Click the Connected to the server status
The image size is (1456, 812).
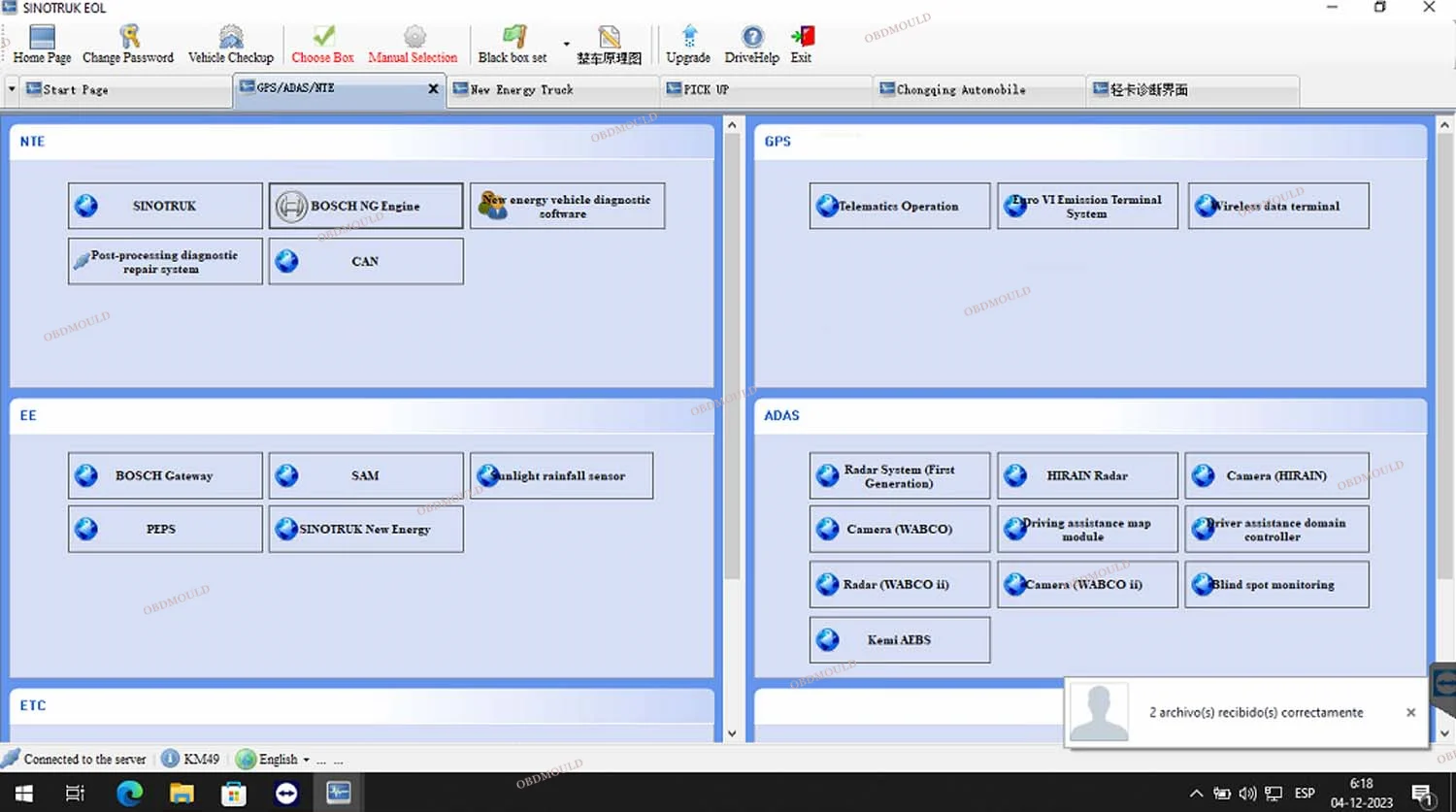click(x=74, y=759)
